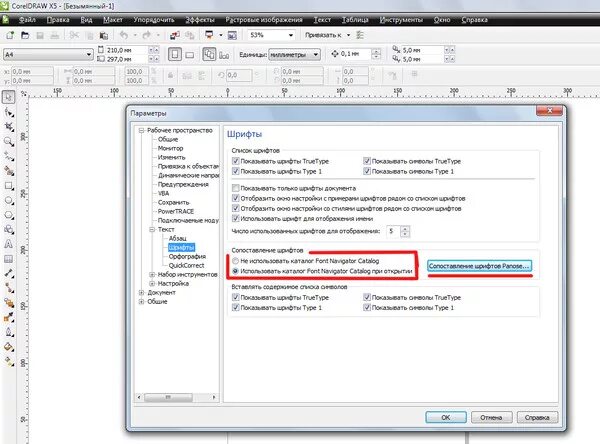The height and width of the screenshot is (444, 600).
Task: Select the Polygon tool
Action: (9, 215)
